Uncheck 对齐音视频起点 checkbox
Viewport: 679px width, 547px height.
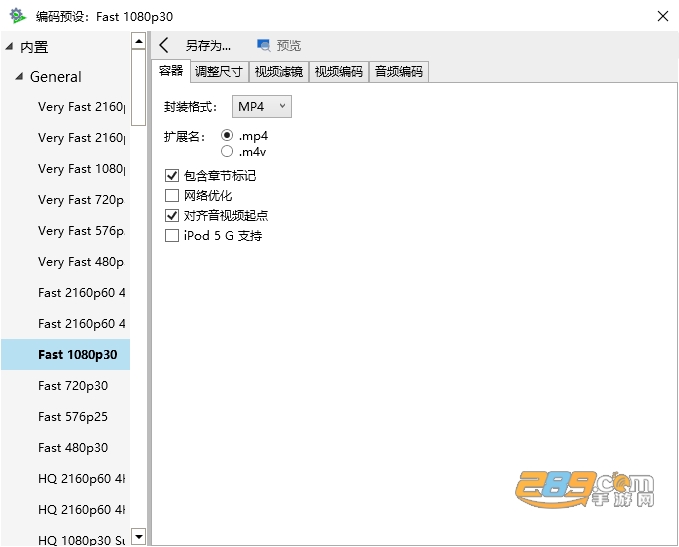172,215
